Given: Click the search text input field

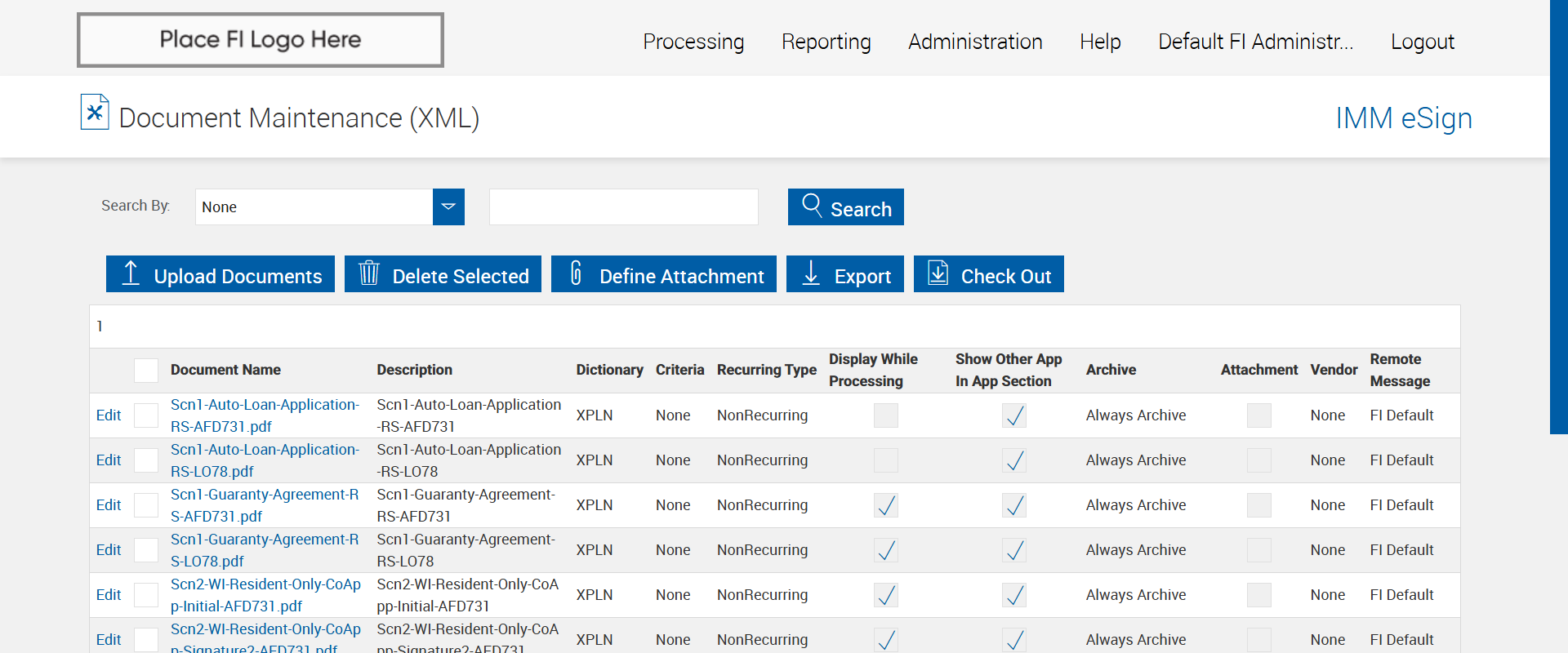Looking at the screenshot, I should 623,207.
